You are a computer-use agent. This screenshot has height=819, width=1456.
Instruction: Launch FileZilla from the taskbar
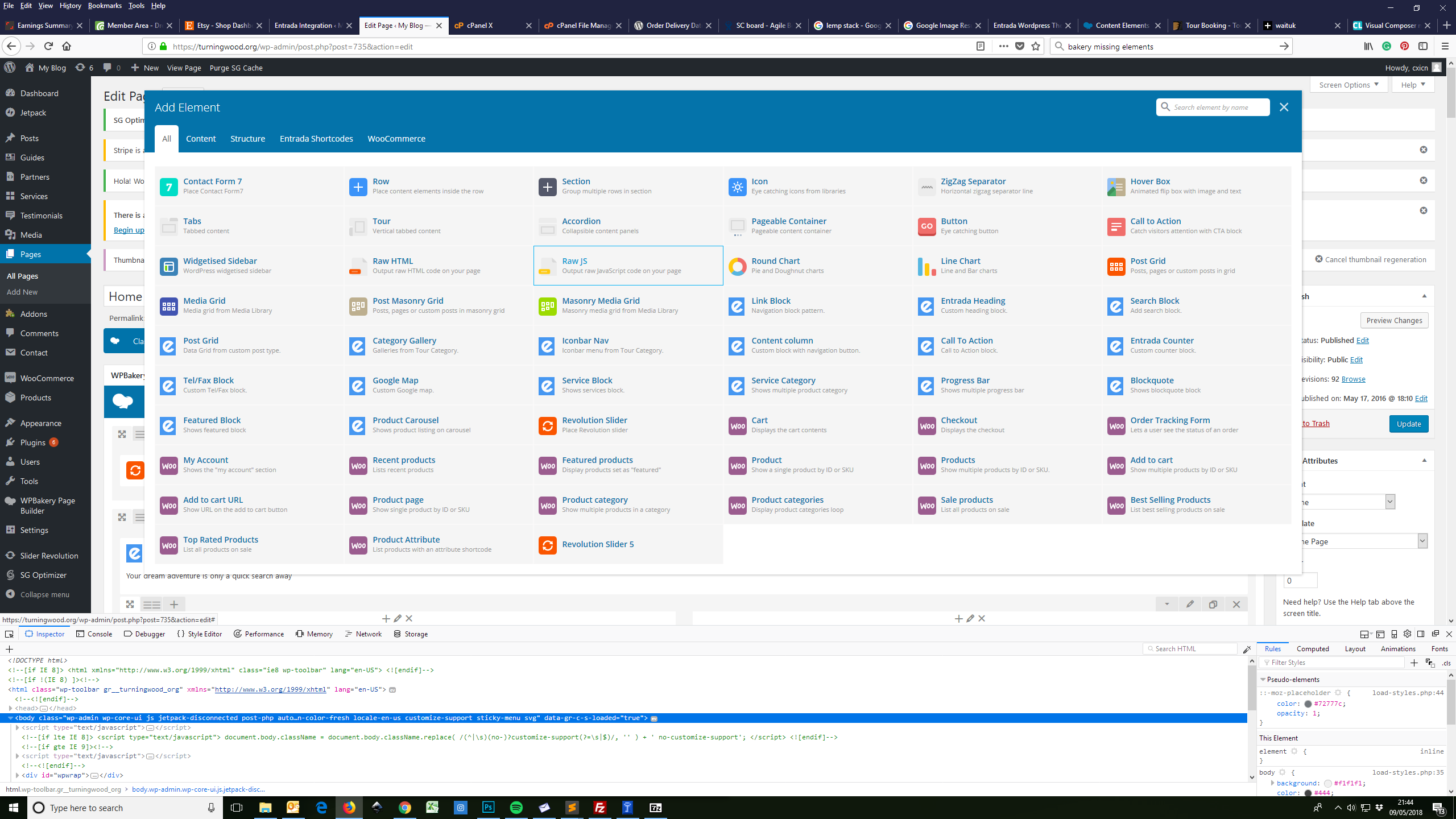point(599,808)
